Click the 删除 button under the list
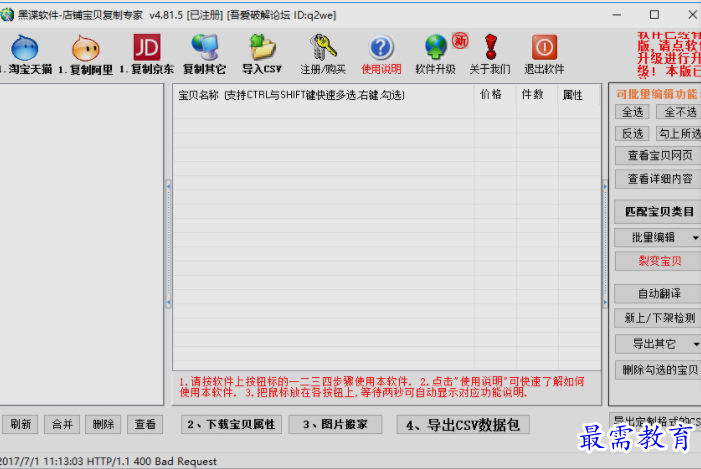Viewport: 701px width, 469px height. pos(103,424)
